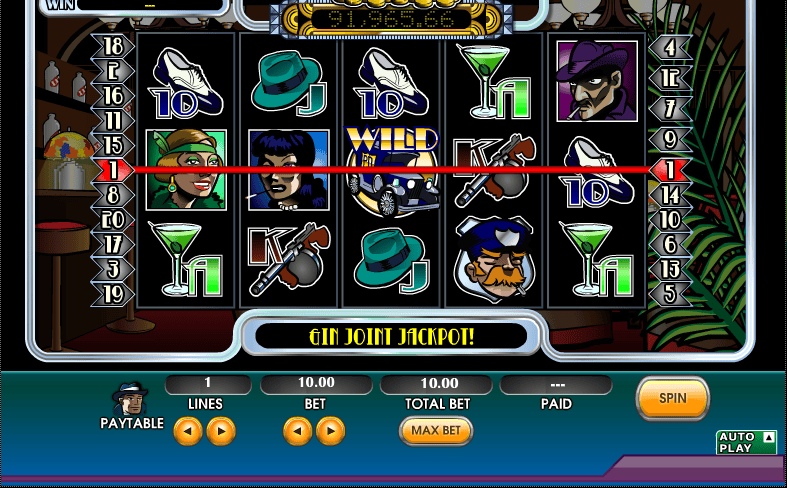Expand the Auto Play menu
787x488 pixels.
[746, 442]
